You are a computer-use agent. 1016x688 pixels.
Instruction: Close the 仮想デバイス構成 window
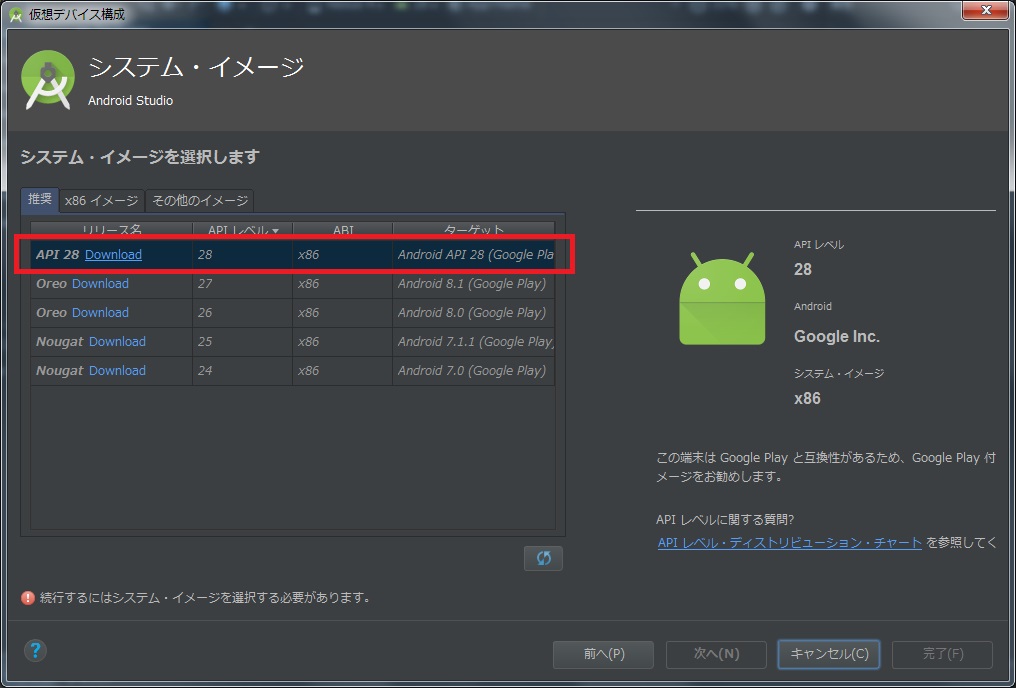point(986,10)
